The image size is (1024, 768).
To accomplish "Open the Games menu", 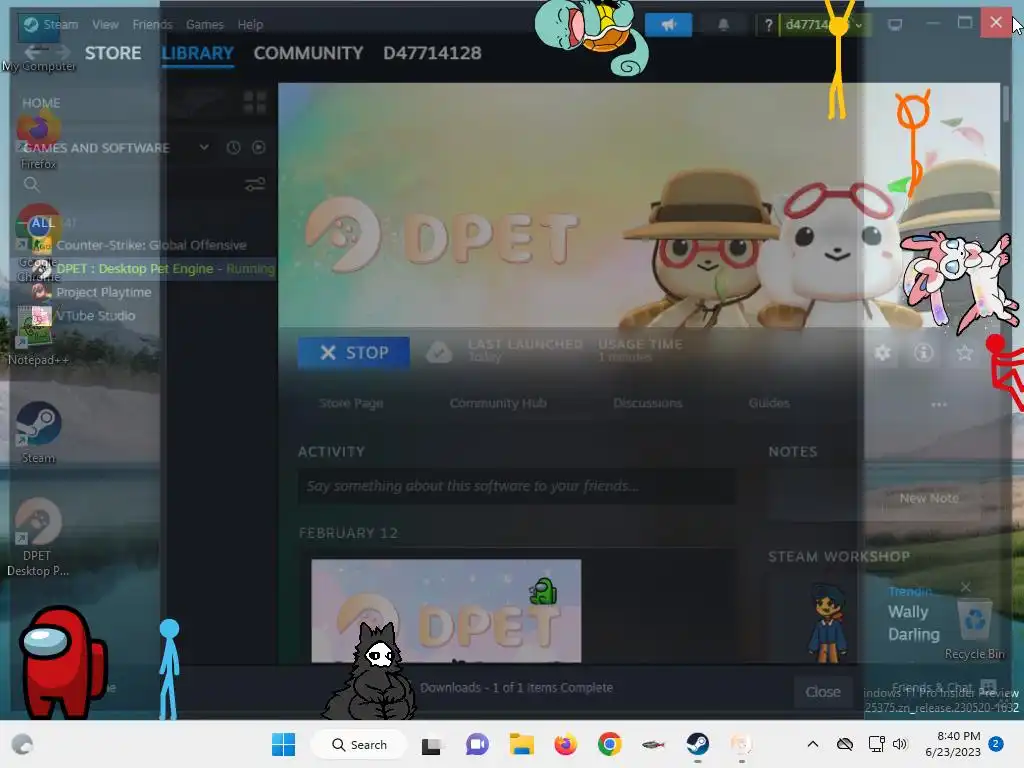I will click(204, 25).
